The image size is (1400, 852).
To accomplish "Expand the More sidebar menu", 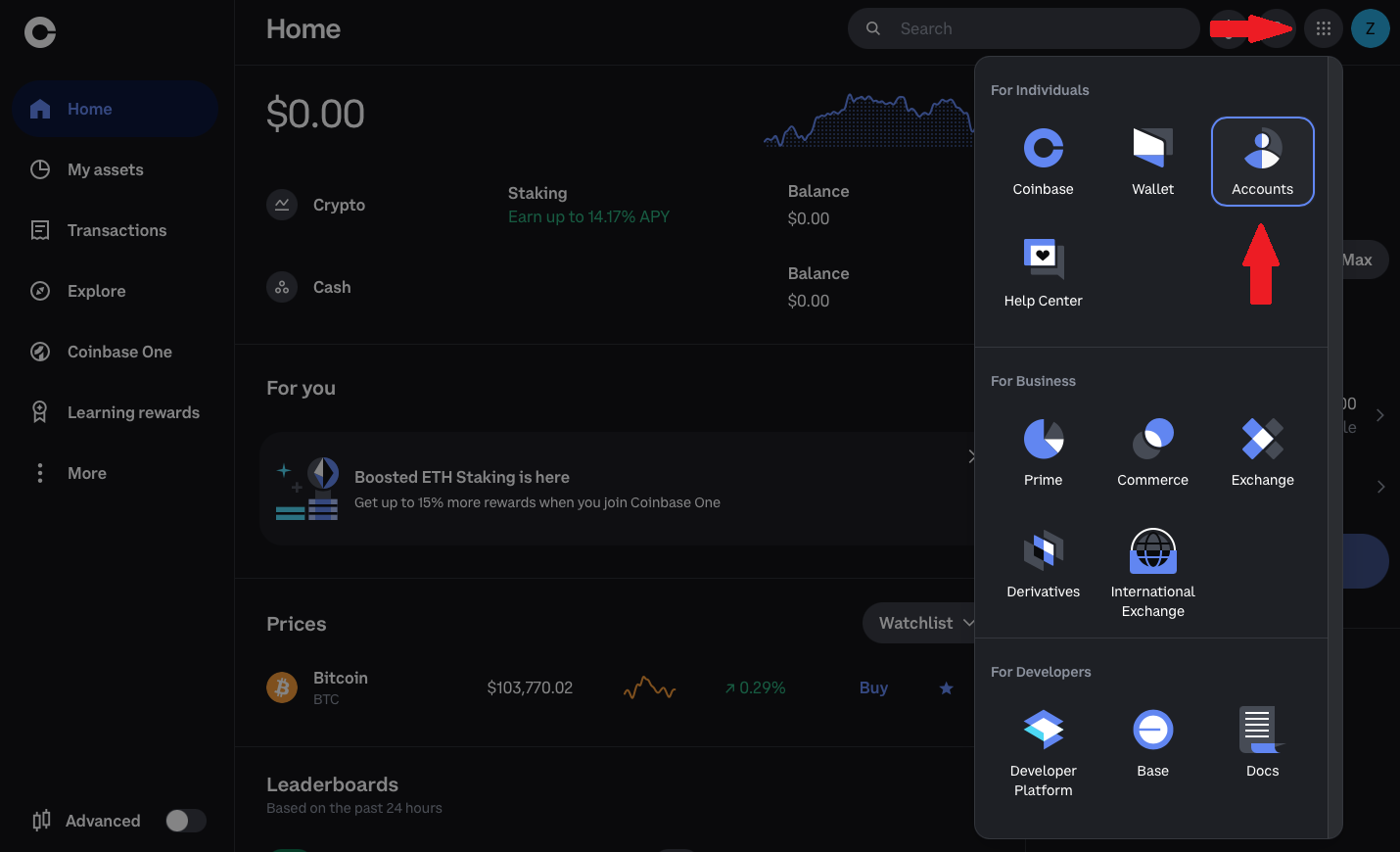I will (x=86, y=473).
